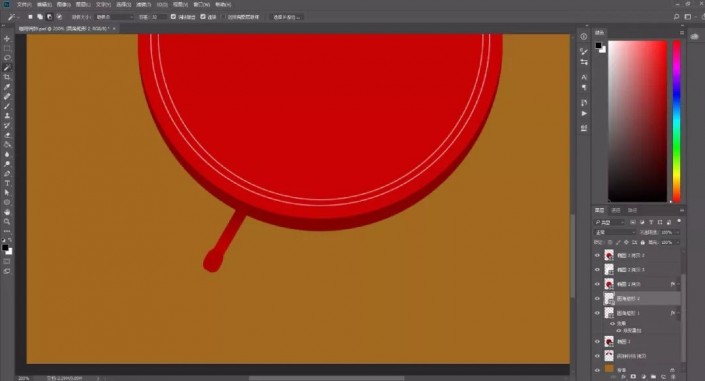Select the Crop tool
This screenshot has width=705, height=381.
pos(7,77)
